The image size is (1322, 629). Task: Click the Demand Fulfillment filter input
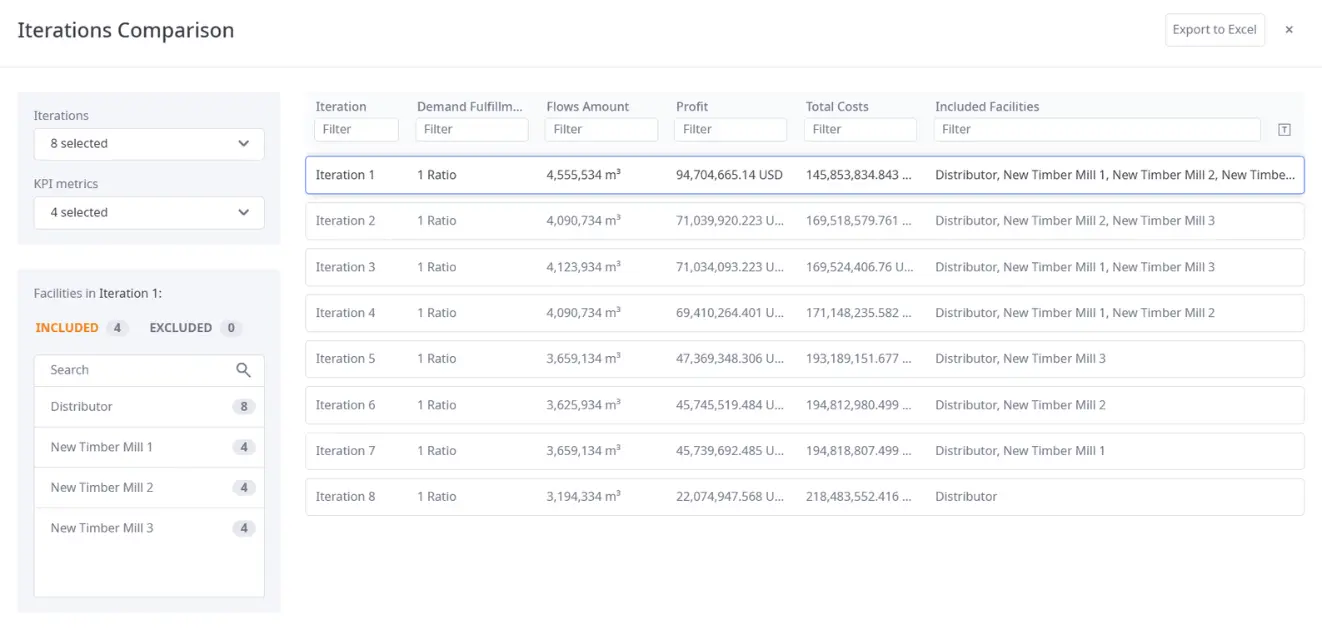coord(471,129)
